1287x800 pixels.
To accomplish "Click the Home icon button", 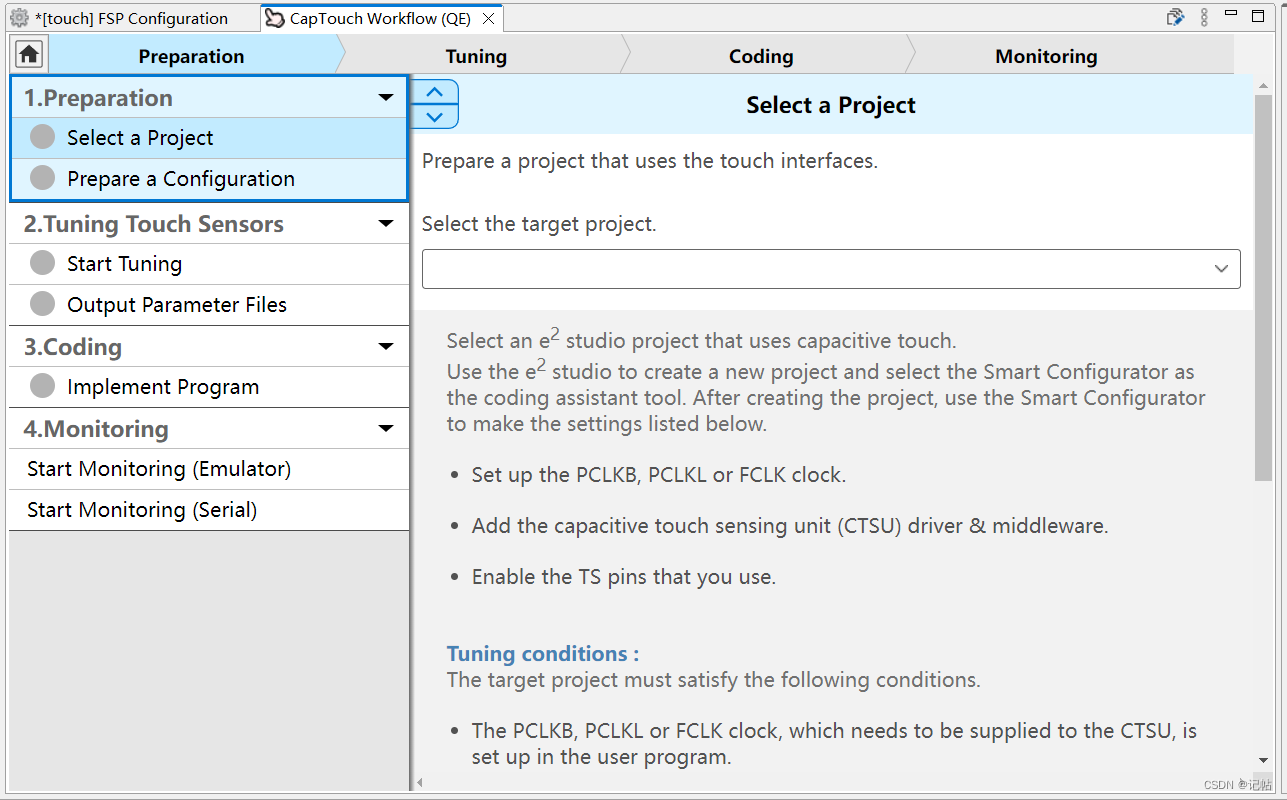I will tap(29, 55).
